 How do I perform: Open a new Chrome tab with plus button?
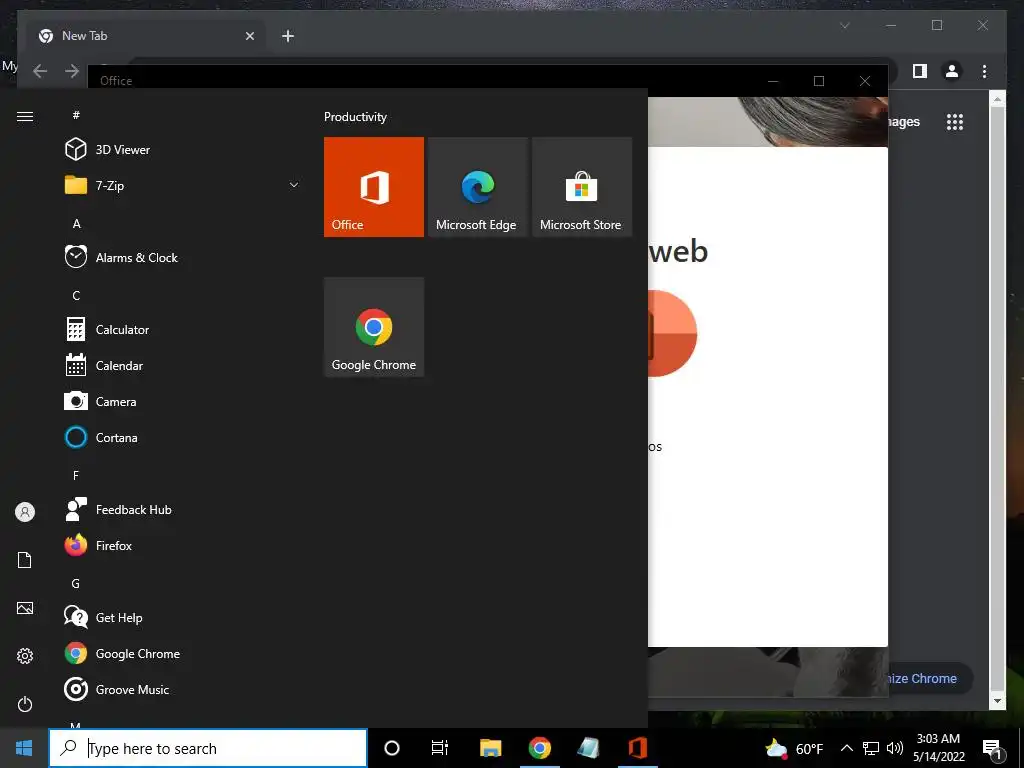click(x=287, y=36)
